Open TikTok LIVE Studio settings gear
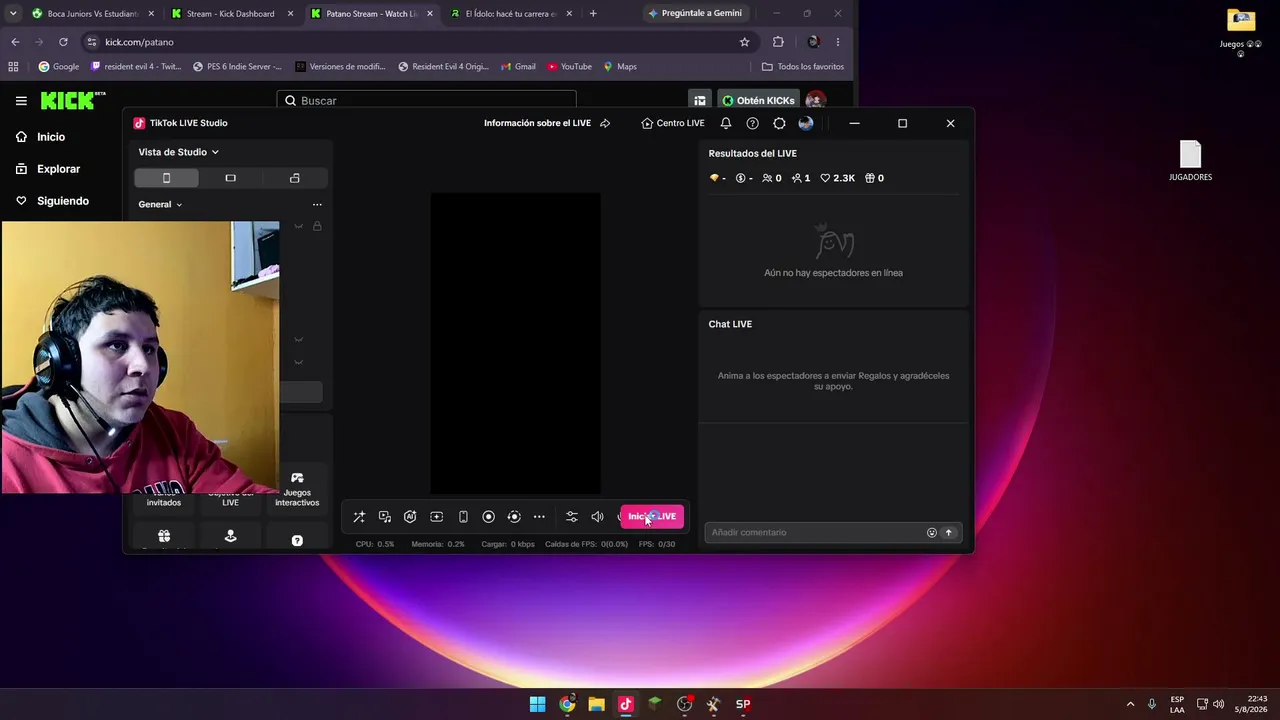 [x=779, y=123]
